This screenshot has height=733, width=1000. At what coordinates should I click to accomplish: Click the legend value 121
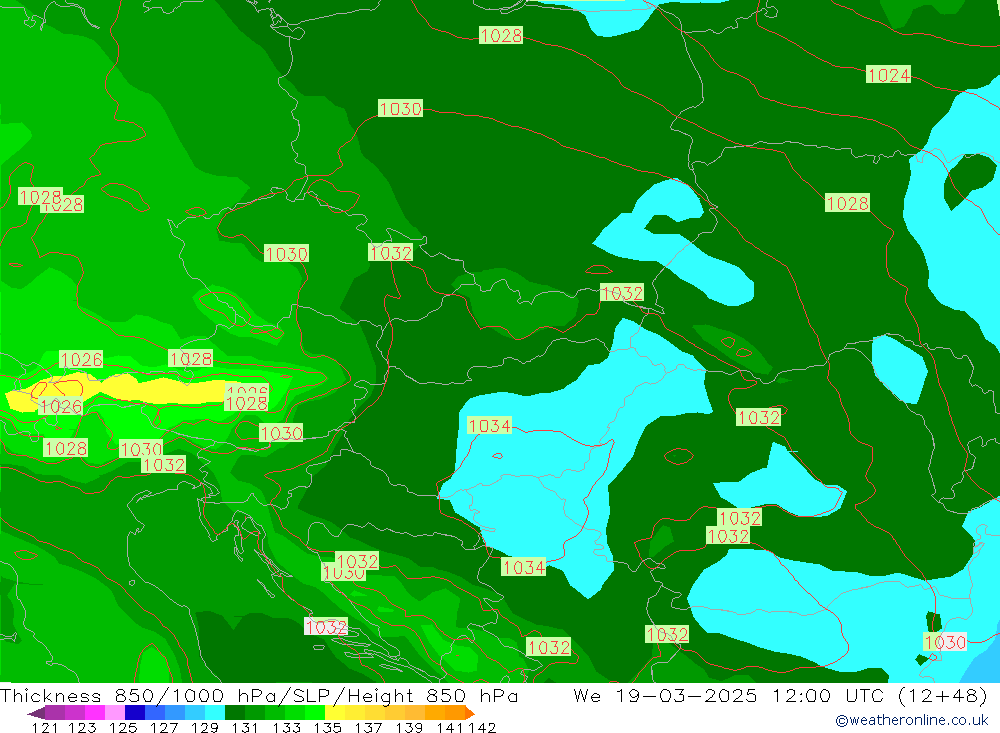(x=45, y=727)
